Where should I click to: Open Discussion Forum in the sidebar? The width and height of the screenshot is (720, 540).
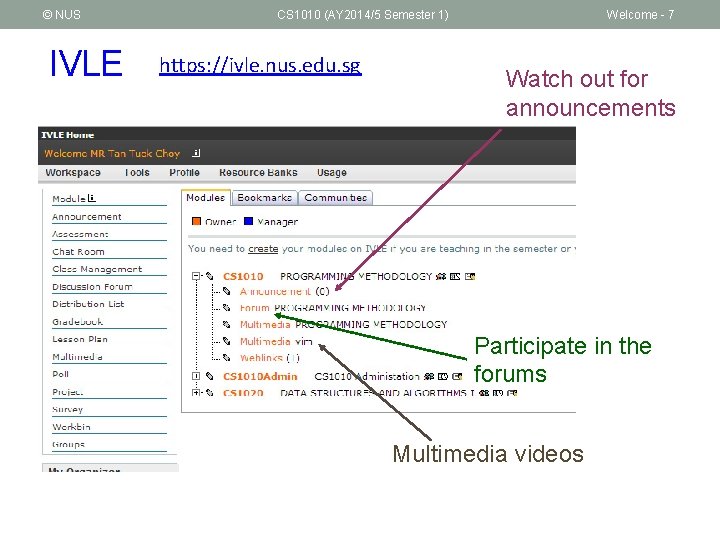[92, 287]
